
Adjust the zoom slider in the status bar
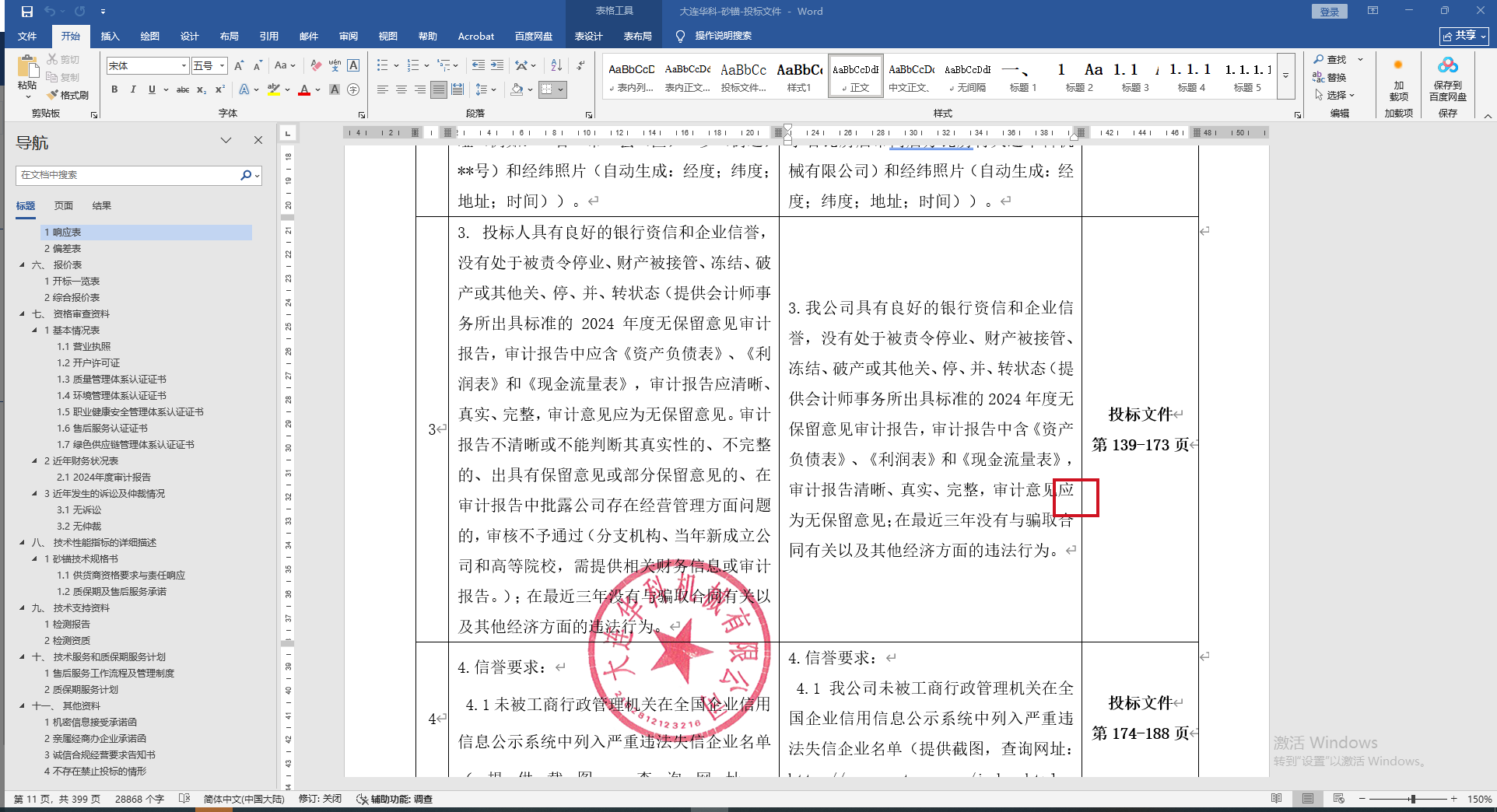1412,799
